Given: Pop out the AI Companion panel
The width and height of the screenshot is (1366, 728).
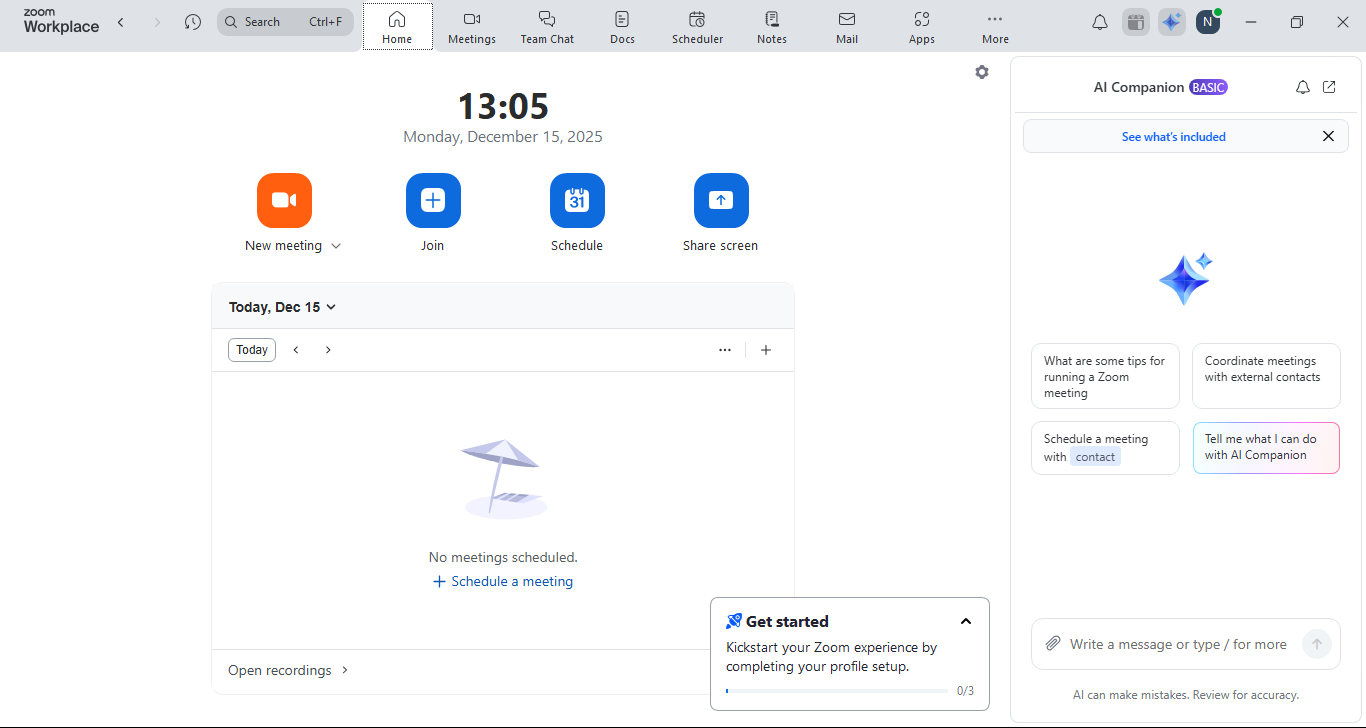Looking at the screenshot, I should pos(1329,87).
